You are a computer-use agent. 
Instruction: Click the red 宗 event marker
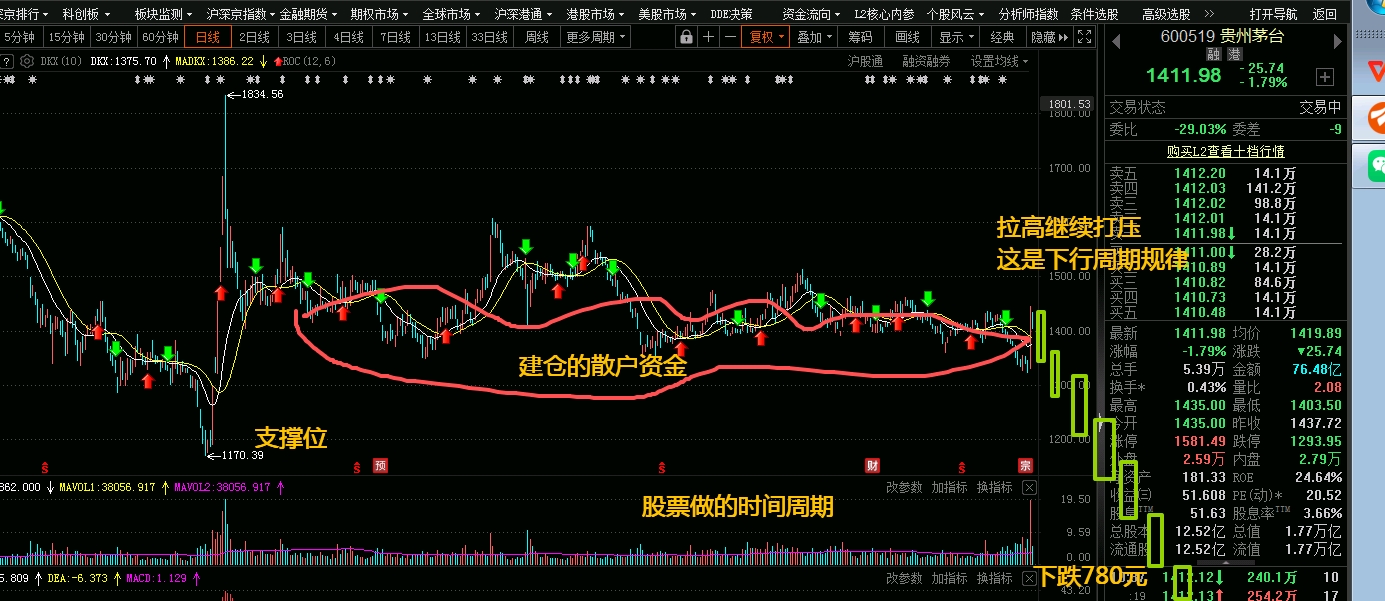coord(1025,466)
